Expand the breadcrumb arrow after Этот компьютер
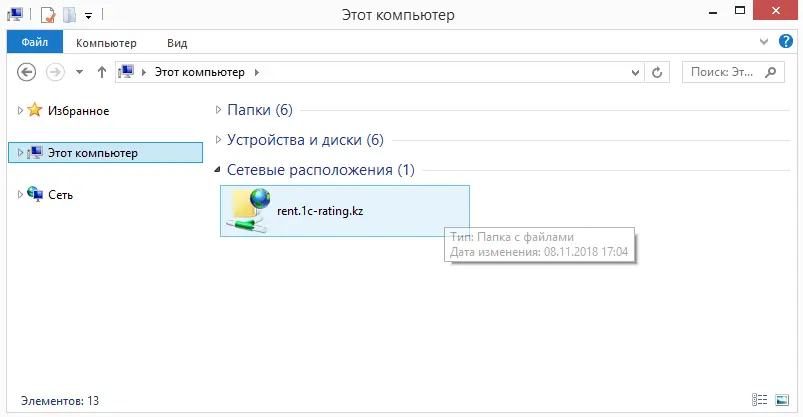This screenshot has width=803, height=417. 257,72
